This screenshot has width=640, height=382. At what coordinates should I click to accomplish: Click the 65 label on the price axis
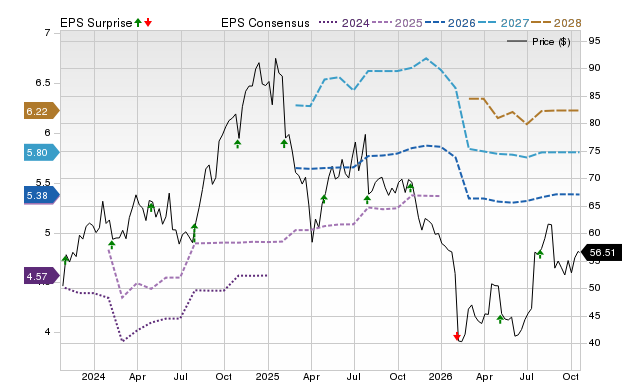pos(594,206)
